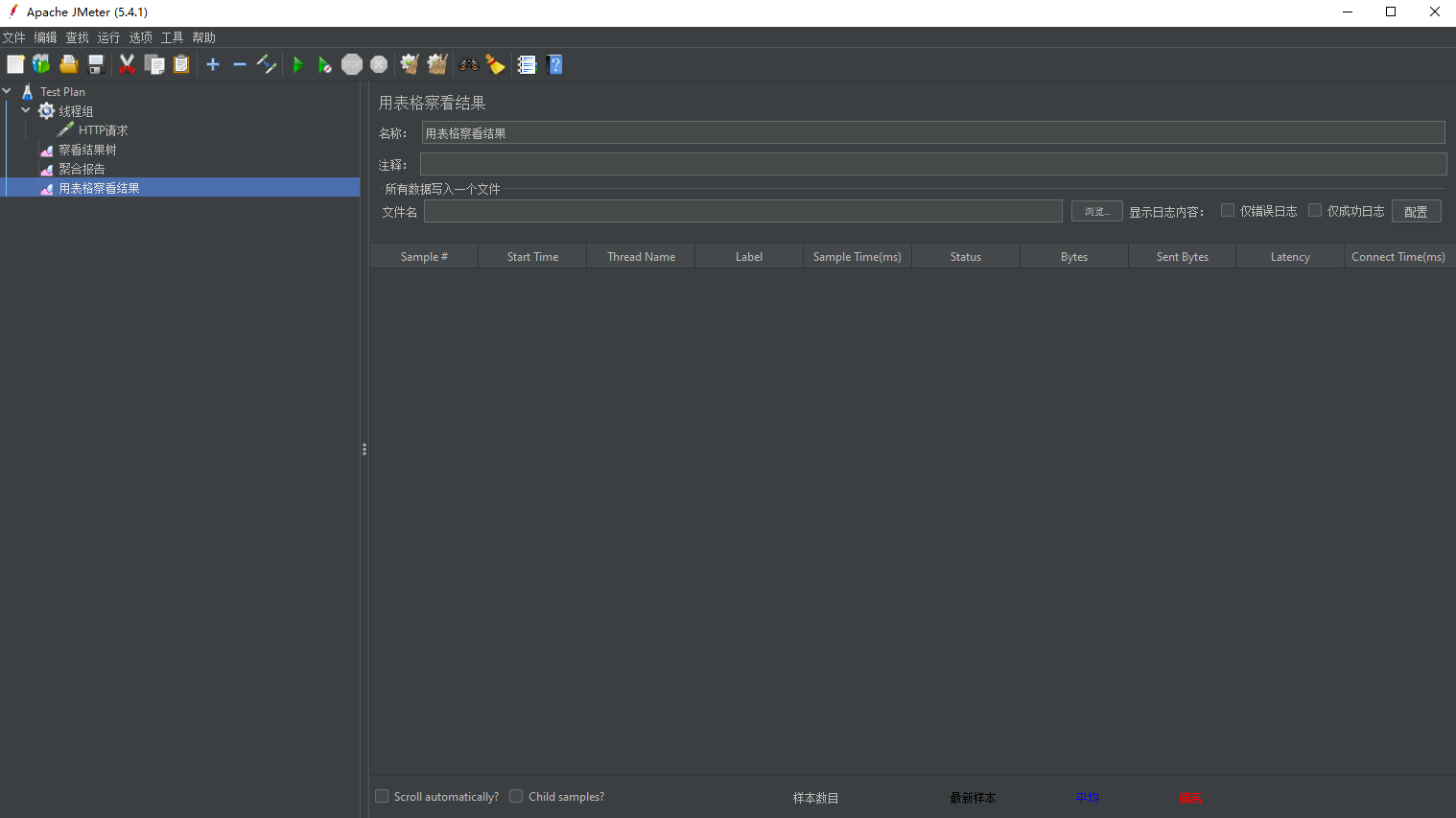Click the Bytes column header
The image size is (1456, 818).
point(1074,256)
